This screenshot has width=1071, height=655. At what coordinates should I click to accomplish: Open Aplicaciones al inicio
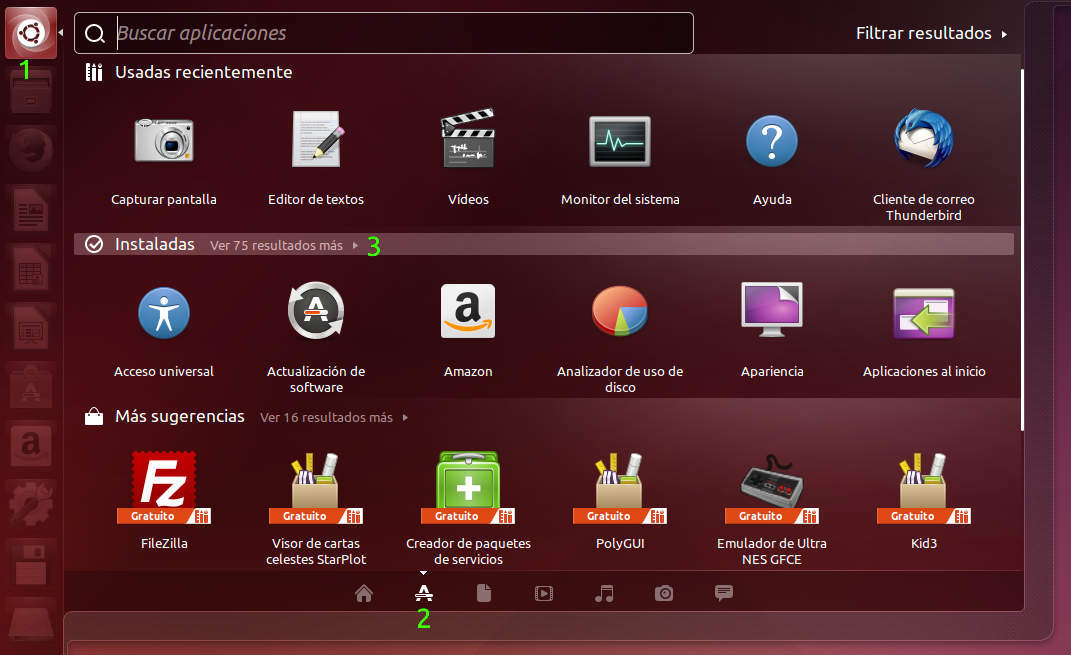pyautogui.click(x=923, y=313)
